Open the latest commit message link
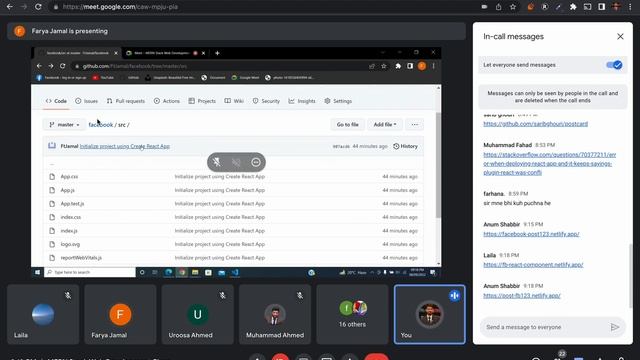This screenshot has height=360, width=640. pyautogui.click(x=124, y=146)
